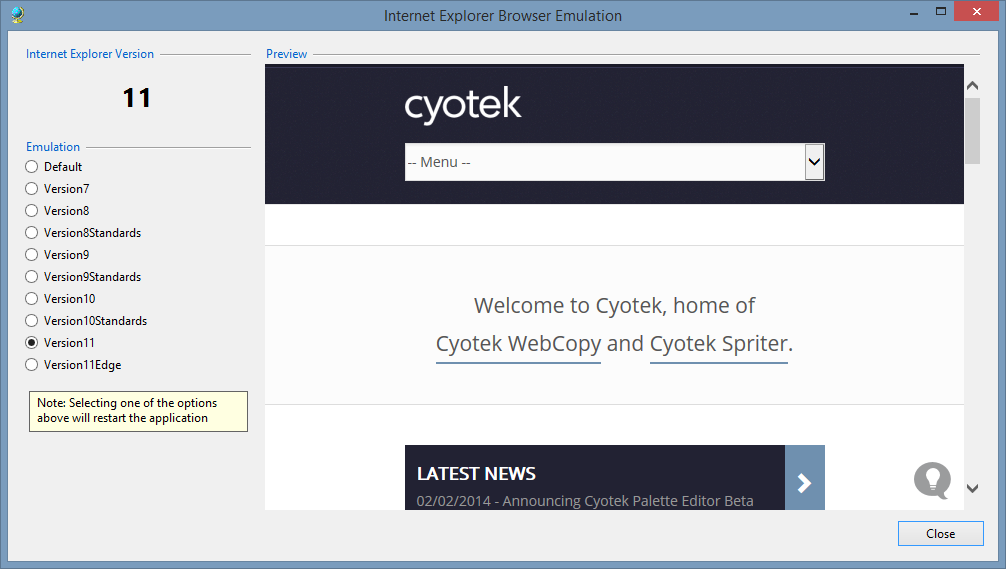Minimize the Browser Emulation window
The image size is (1006, 569).
pyautogui.click(x=914, y=12)
